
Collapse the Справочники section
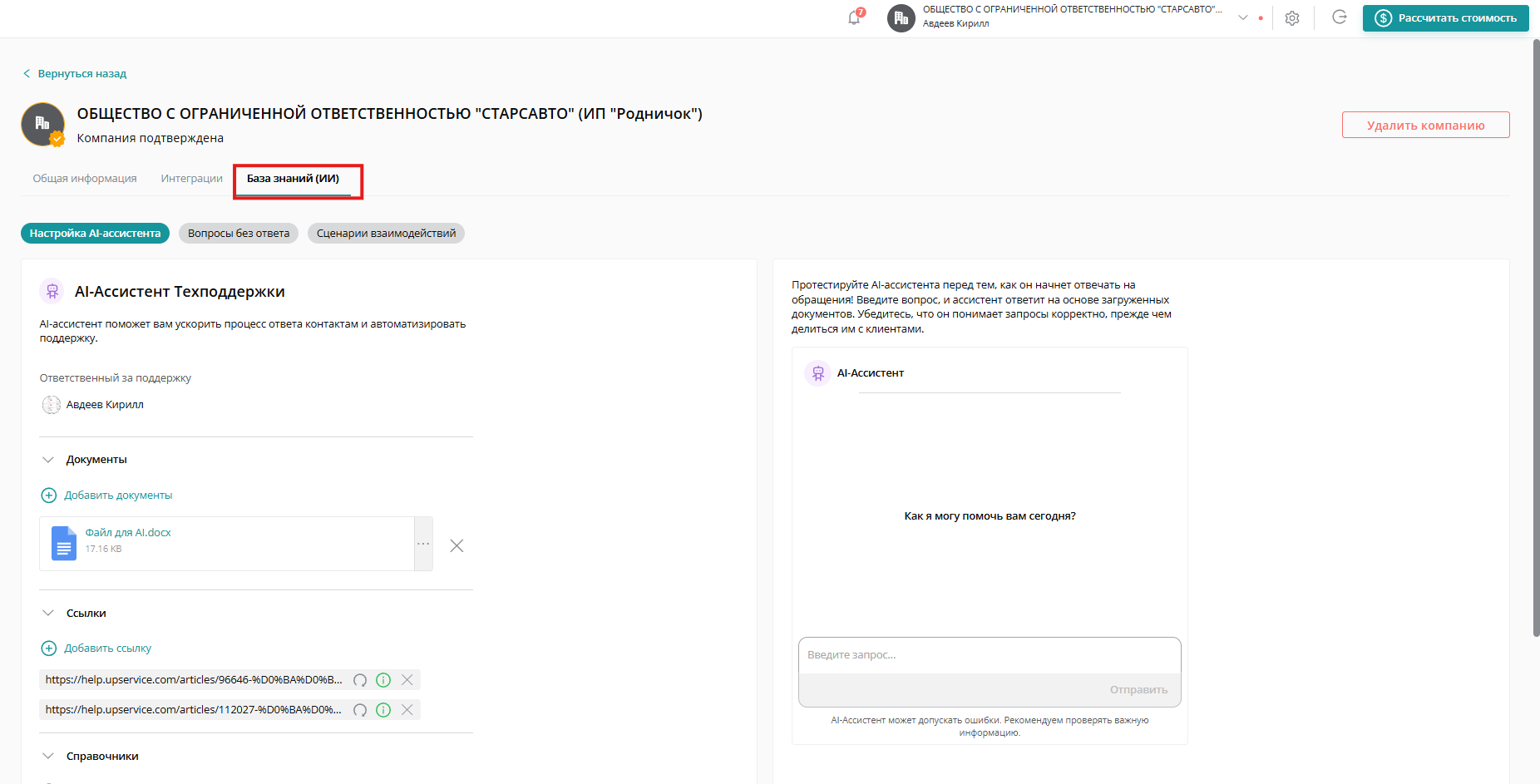pos(48,757)
